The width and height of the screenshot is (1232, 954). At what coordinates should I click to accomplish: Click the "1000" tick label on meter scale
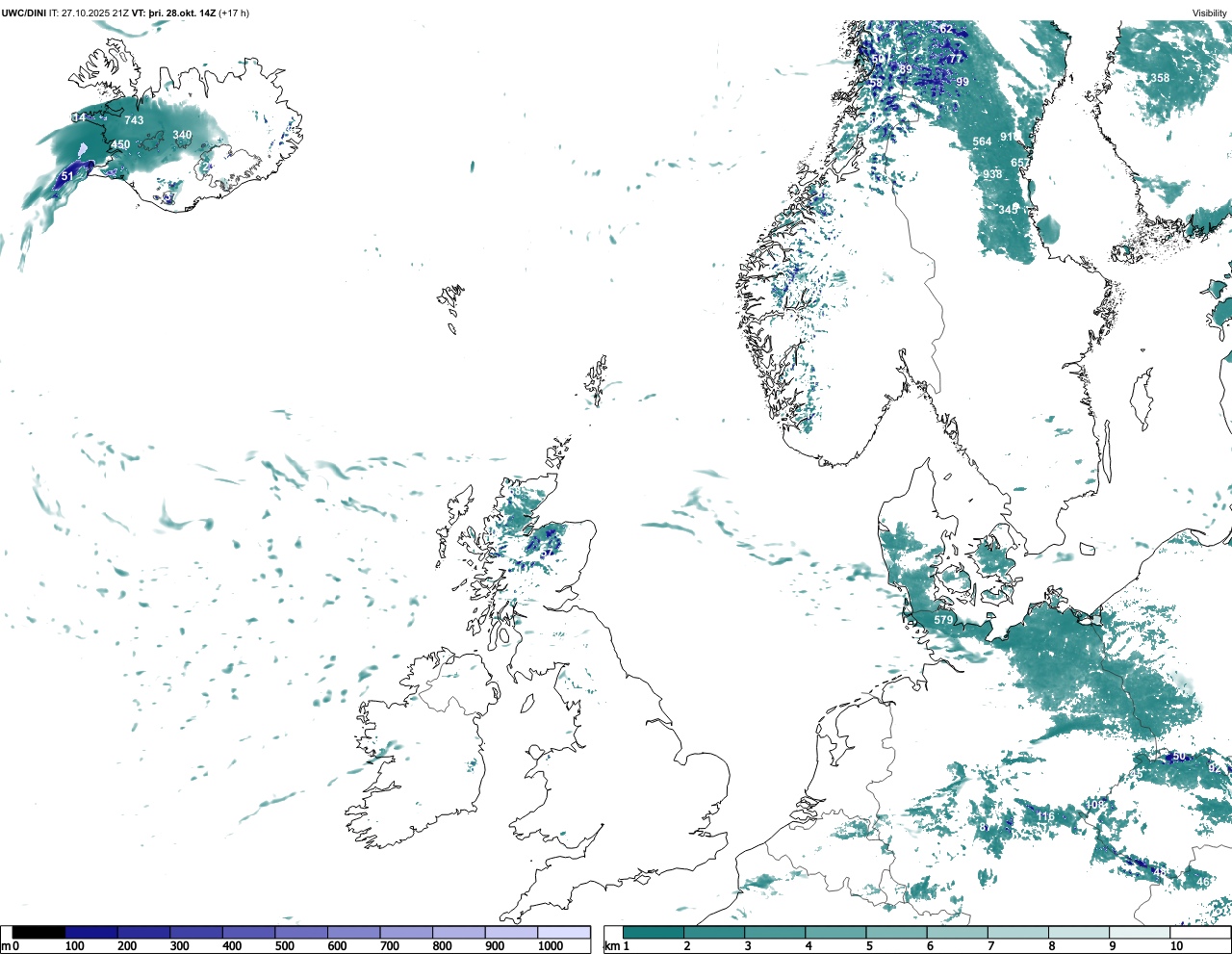[551, 946]
